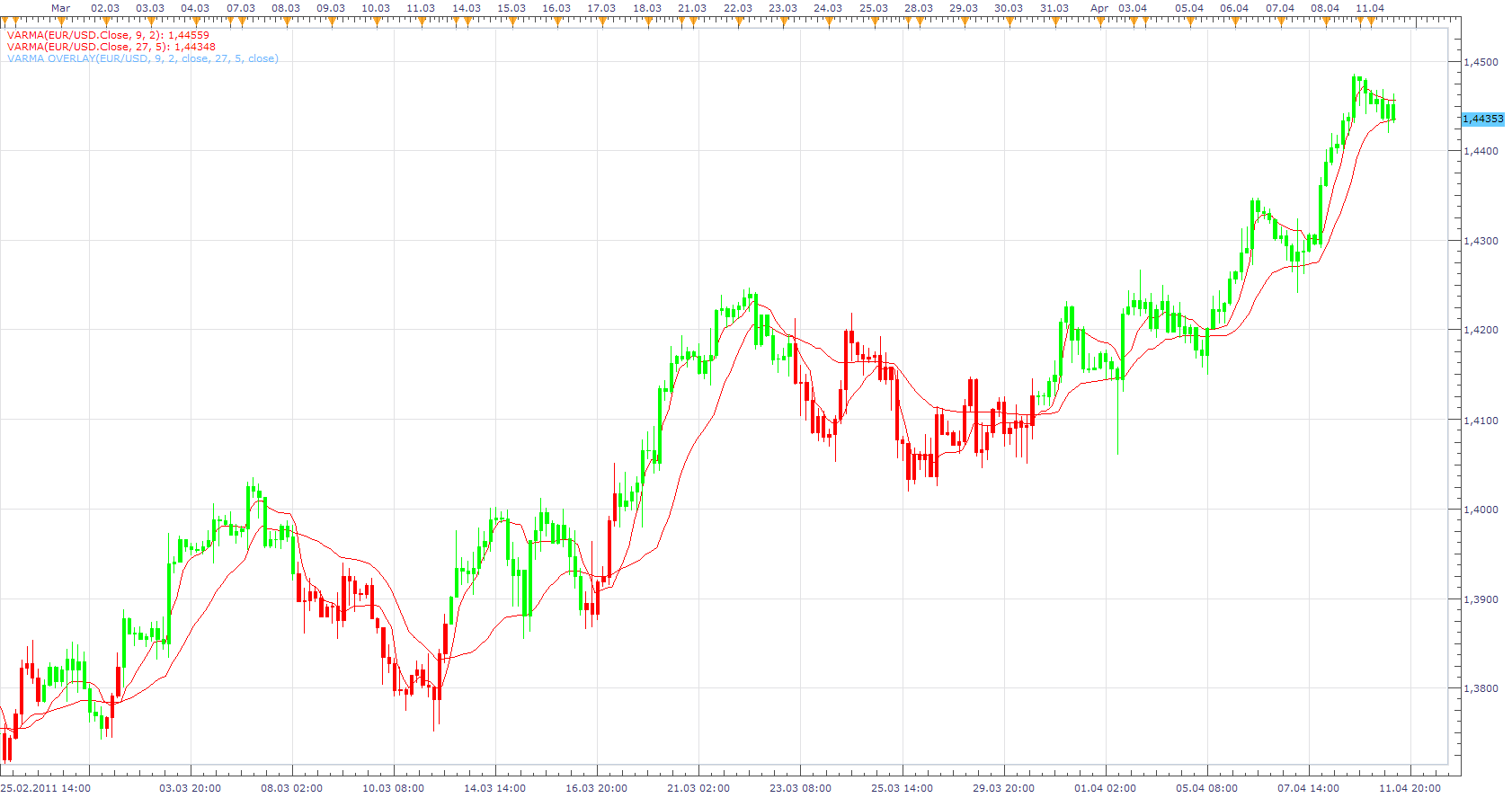
Task: Select the 09.03 date on top axis
Action: click(331, 8)
